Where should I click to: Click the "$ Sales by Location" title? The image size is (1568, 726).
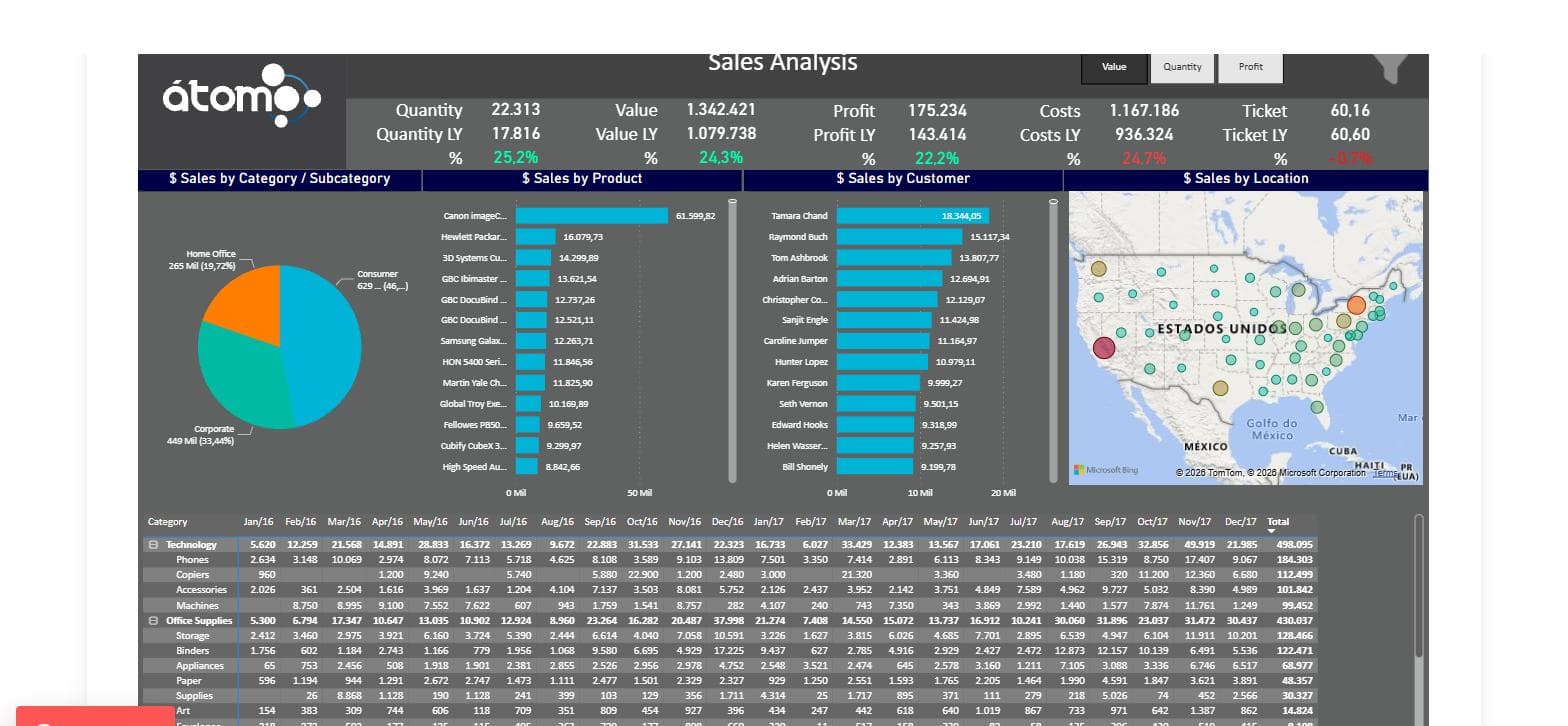(1246, 179)
